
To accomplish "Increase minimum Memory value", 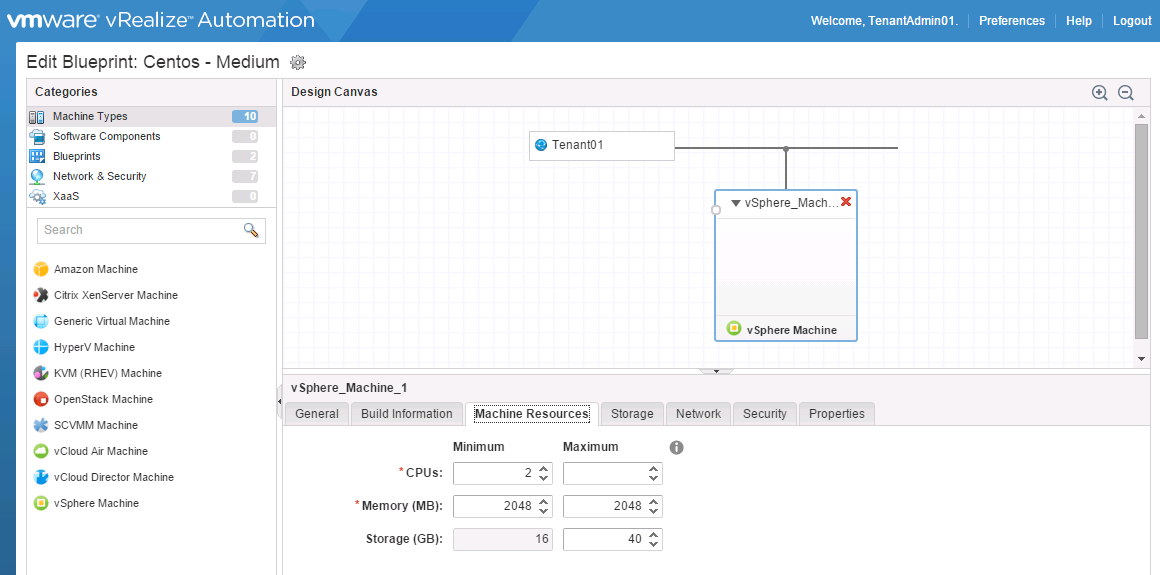I will pos(544,502).
